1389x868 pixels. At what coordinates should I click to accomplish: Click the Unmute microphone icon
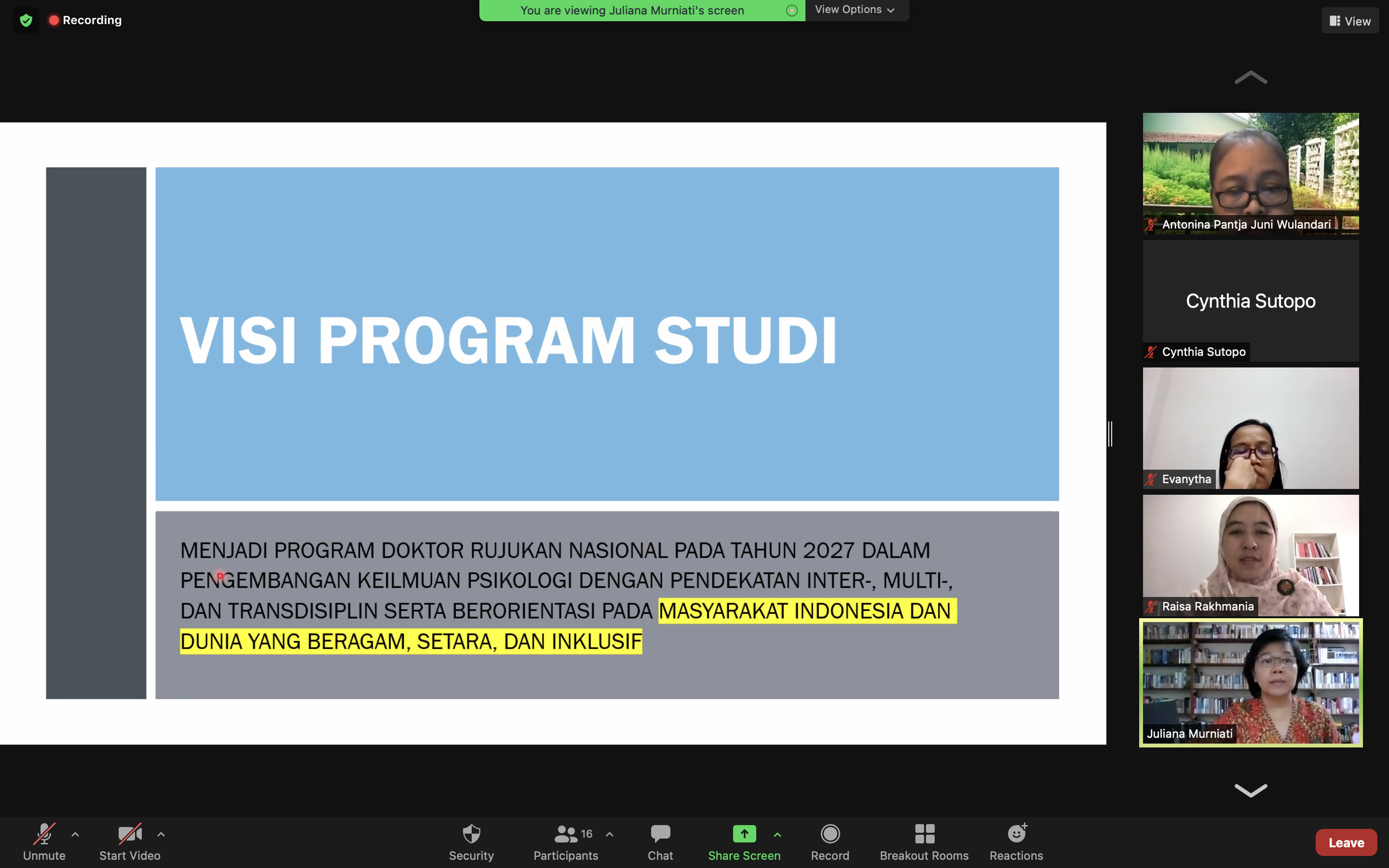[44, 834]
